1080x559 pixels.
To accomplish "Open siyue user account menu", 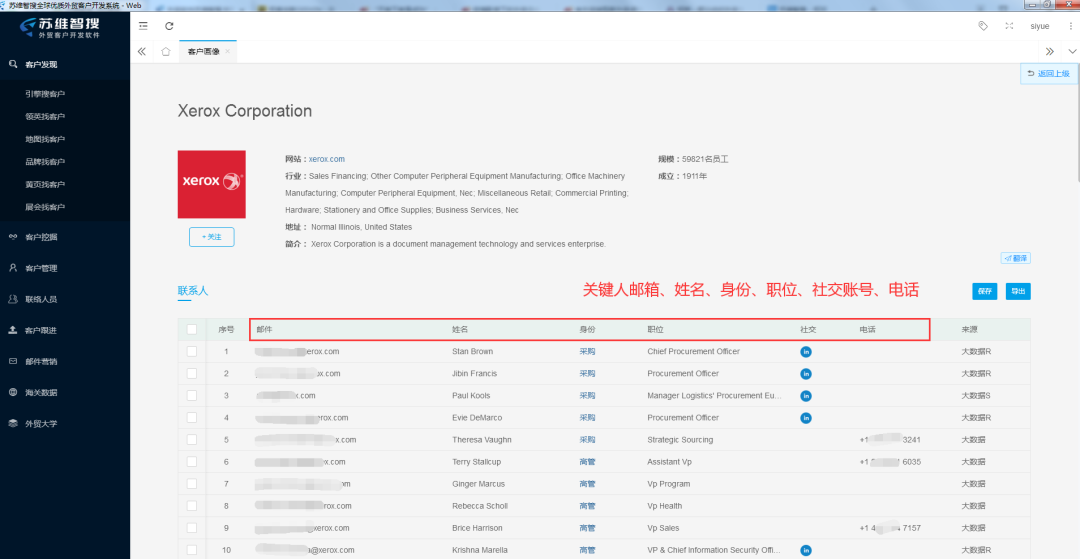I will (x=1039, y=26).
